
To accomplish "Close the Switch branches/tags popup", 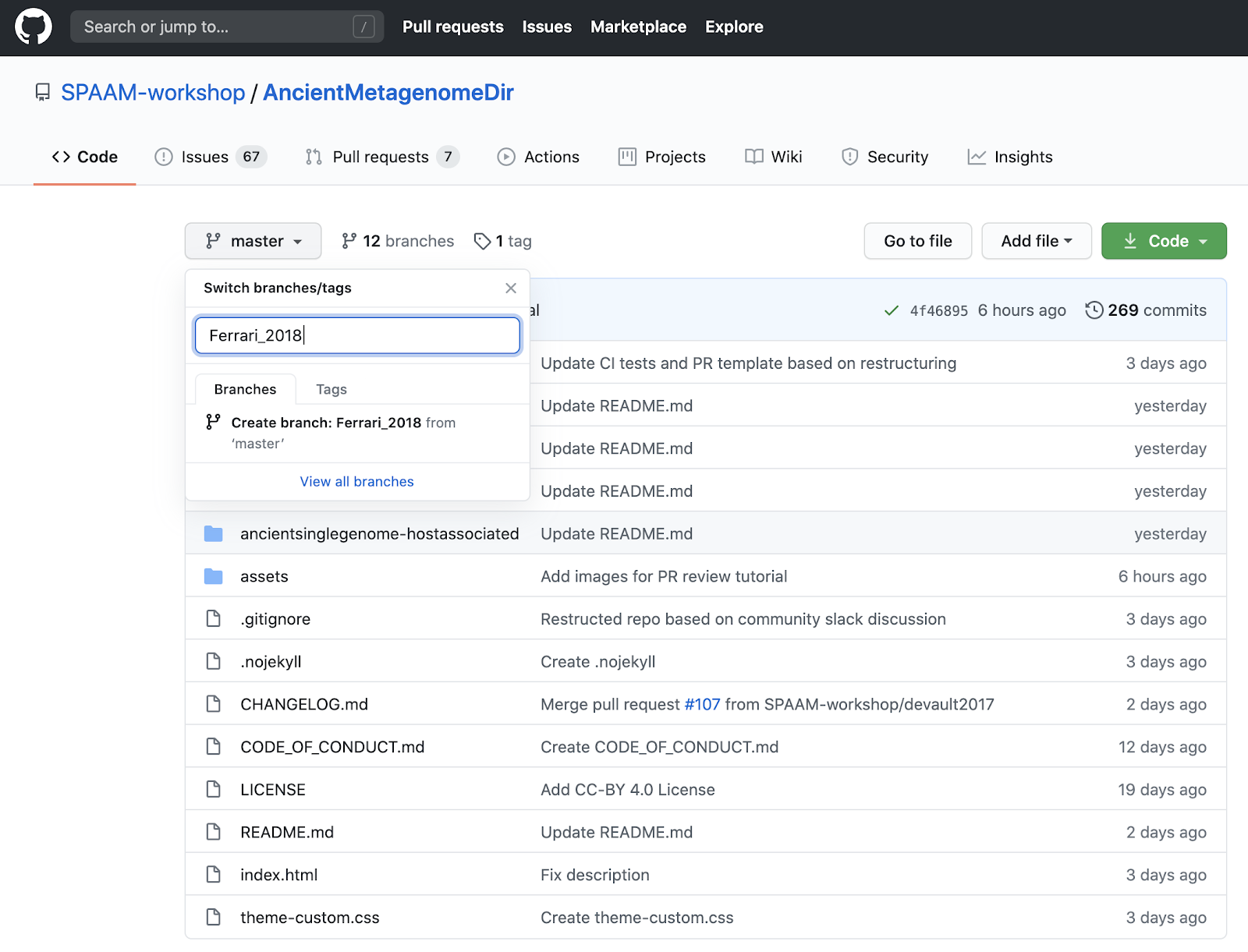I will pyautogui.click(x=511, y=288).
